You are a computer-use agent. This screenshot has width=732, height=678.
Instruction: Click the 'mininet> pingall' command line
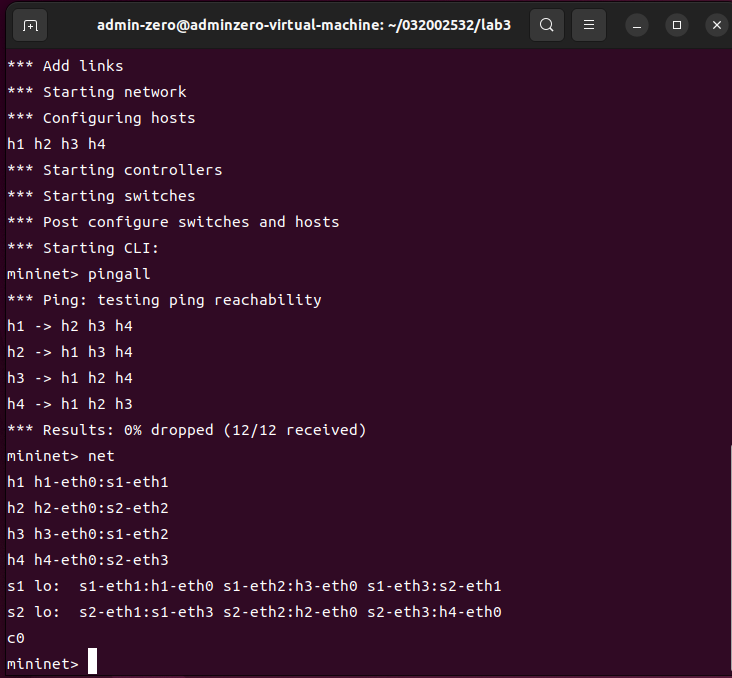click(79, 275)
